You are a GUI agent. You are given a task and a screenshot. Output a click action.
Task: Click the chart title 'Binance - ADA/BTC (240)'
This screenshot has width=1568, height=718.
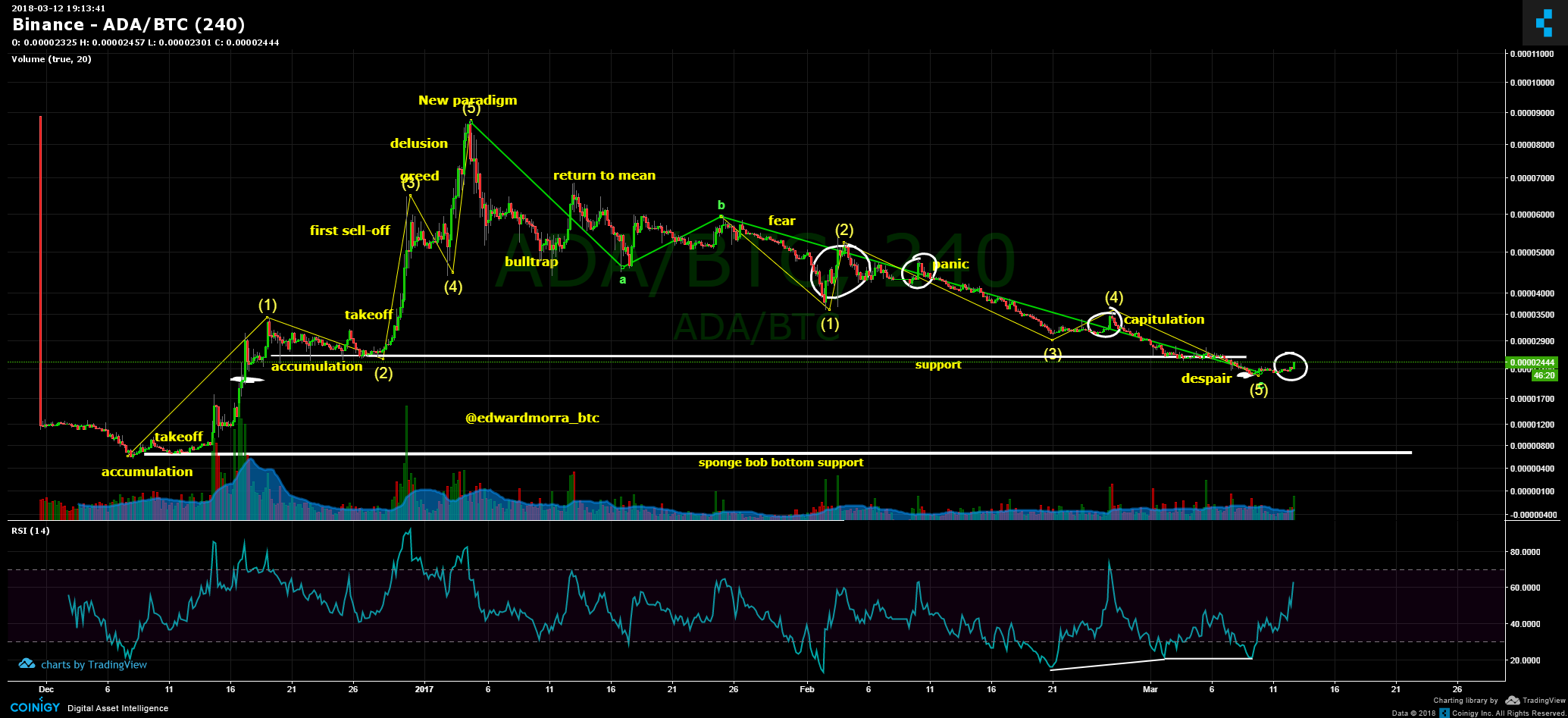(x=129, y=25)
